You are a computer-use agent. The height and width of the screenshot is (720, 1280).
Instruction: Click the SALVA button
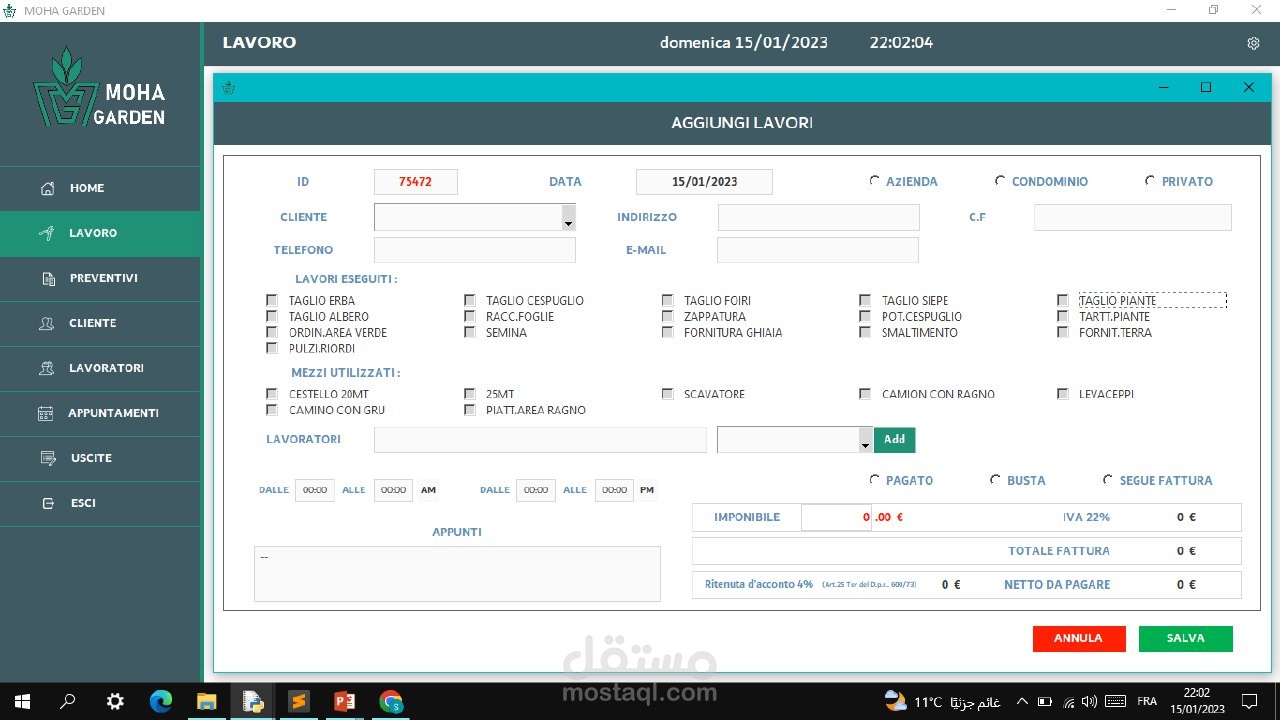1186,639
